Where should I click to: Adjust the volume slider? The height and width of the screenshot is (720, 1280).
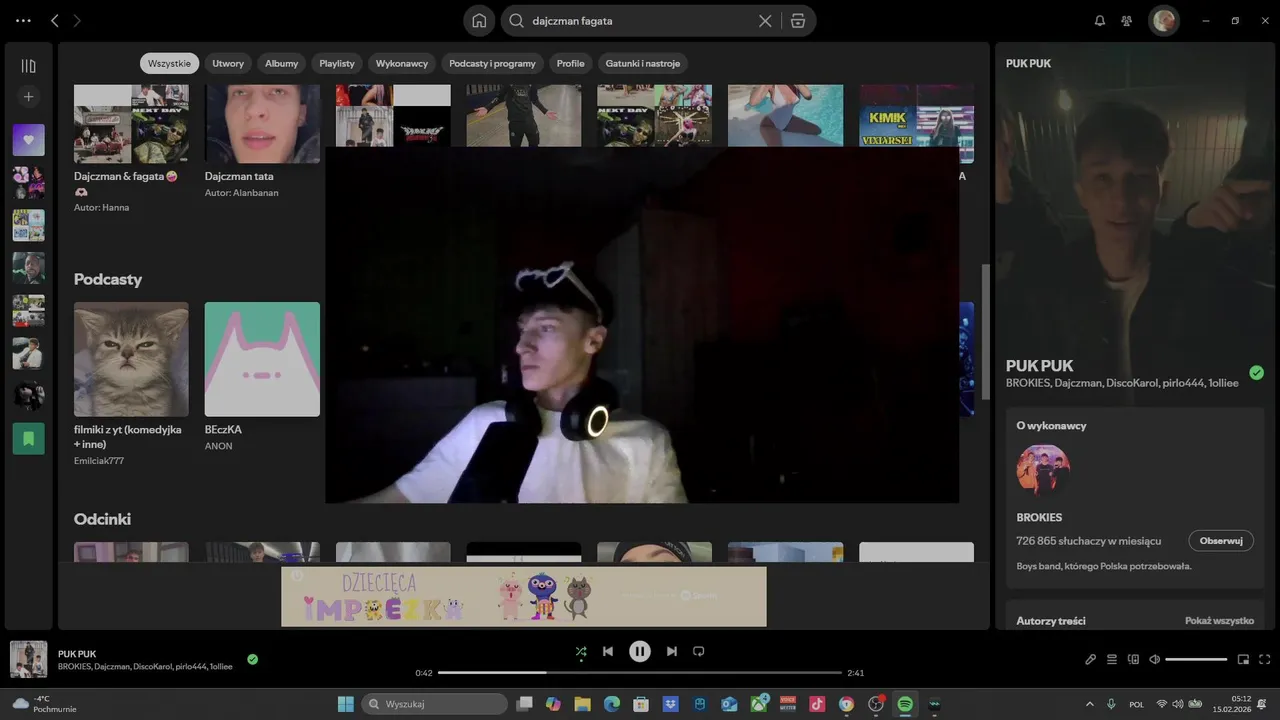pos(1196,659)
